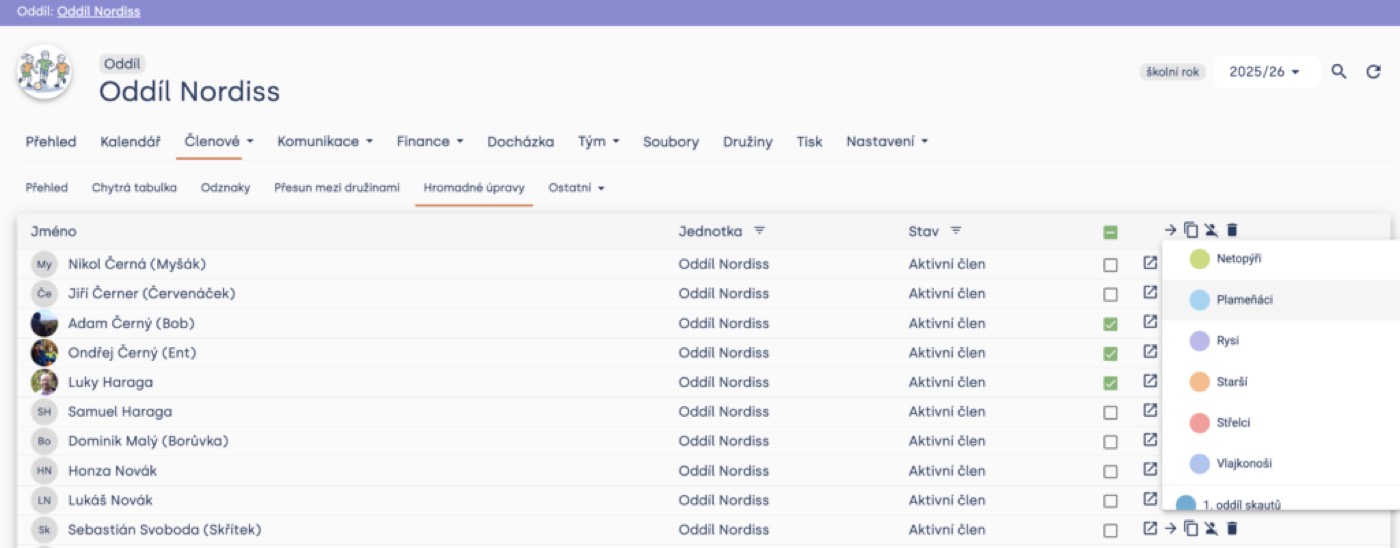Check the box for Sebastián Svoboda
The image size is (1400, 548).
(1110, 530)
